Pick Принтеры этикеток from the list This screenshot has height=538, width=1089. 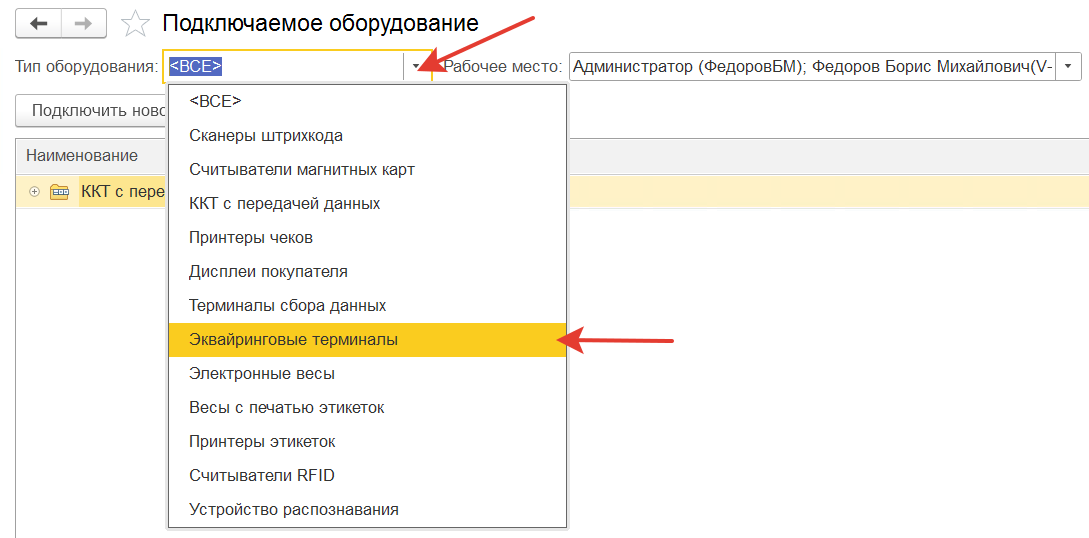pyautogui.click(x=367, y=442)
